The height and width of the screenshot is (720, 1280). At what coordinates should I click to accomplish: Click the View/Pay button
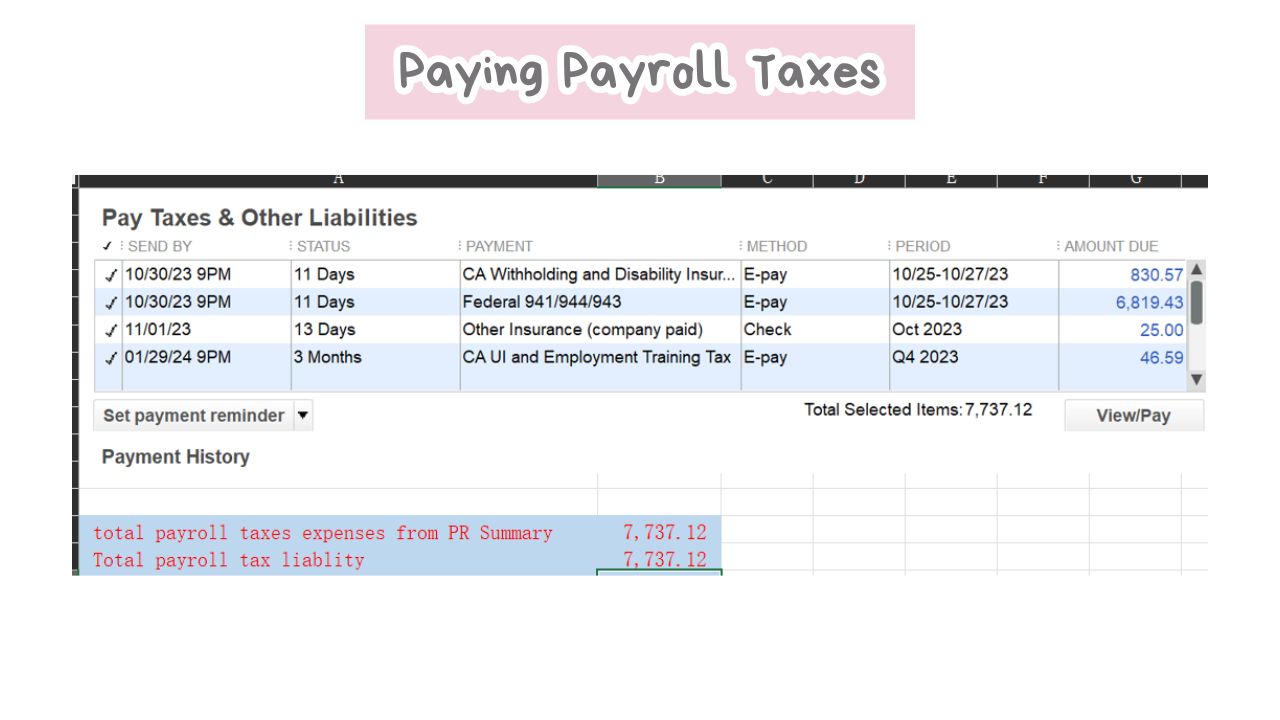coord(1133,415)
